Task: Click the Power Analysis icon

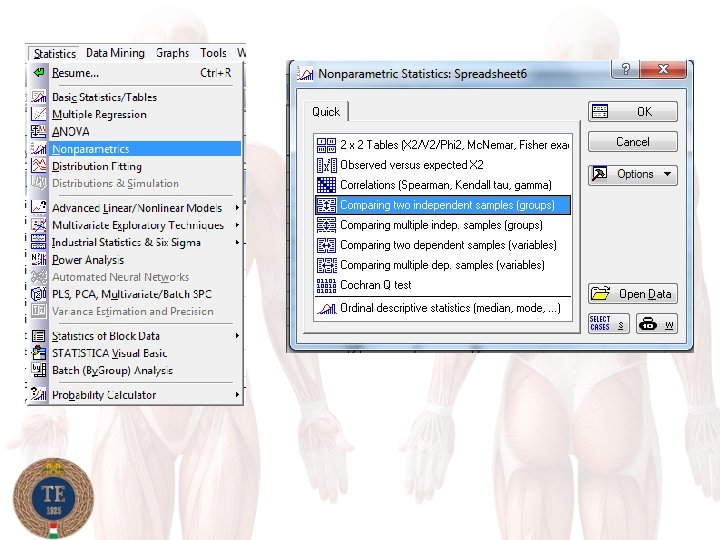Action: (39, 259)
